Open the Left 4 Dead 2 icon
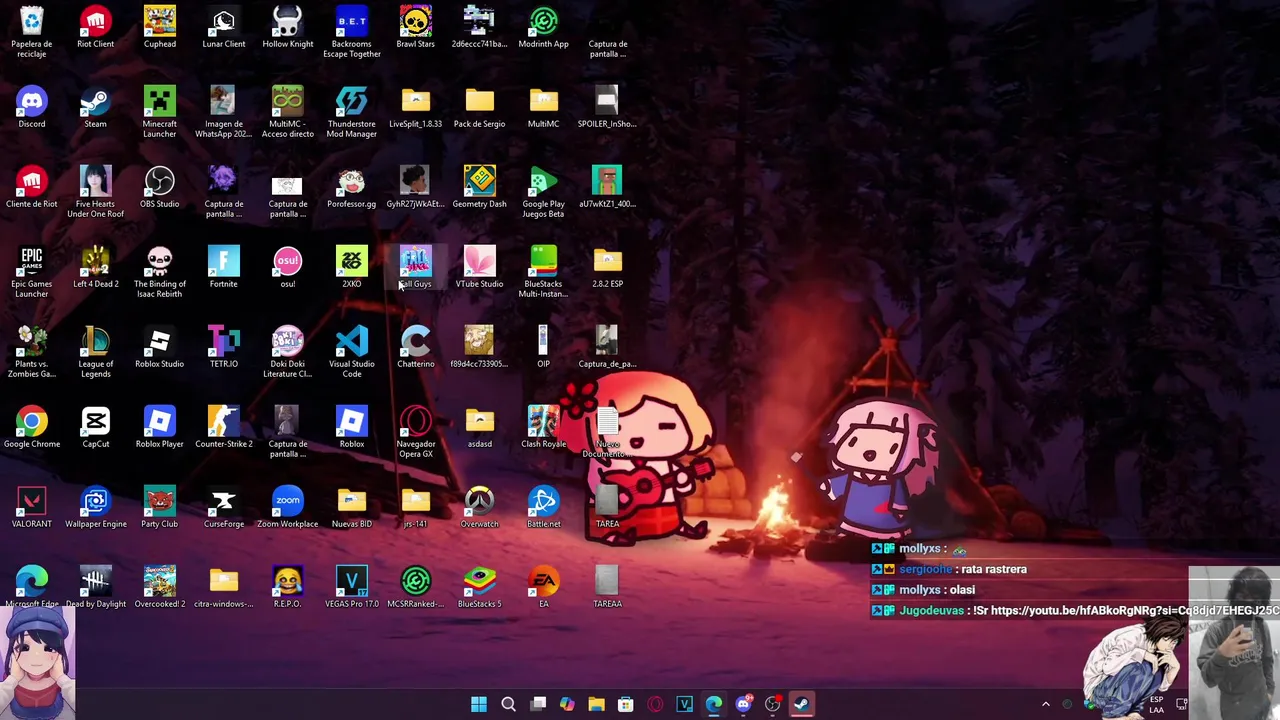The image size is (1280, 720). (x=96, y=267)
